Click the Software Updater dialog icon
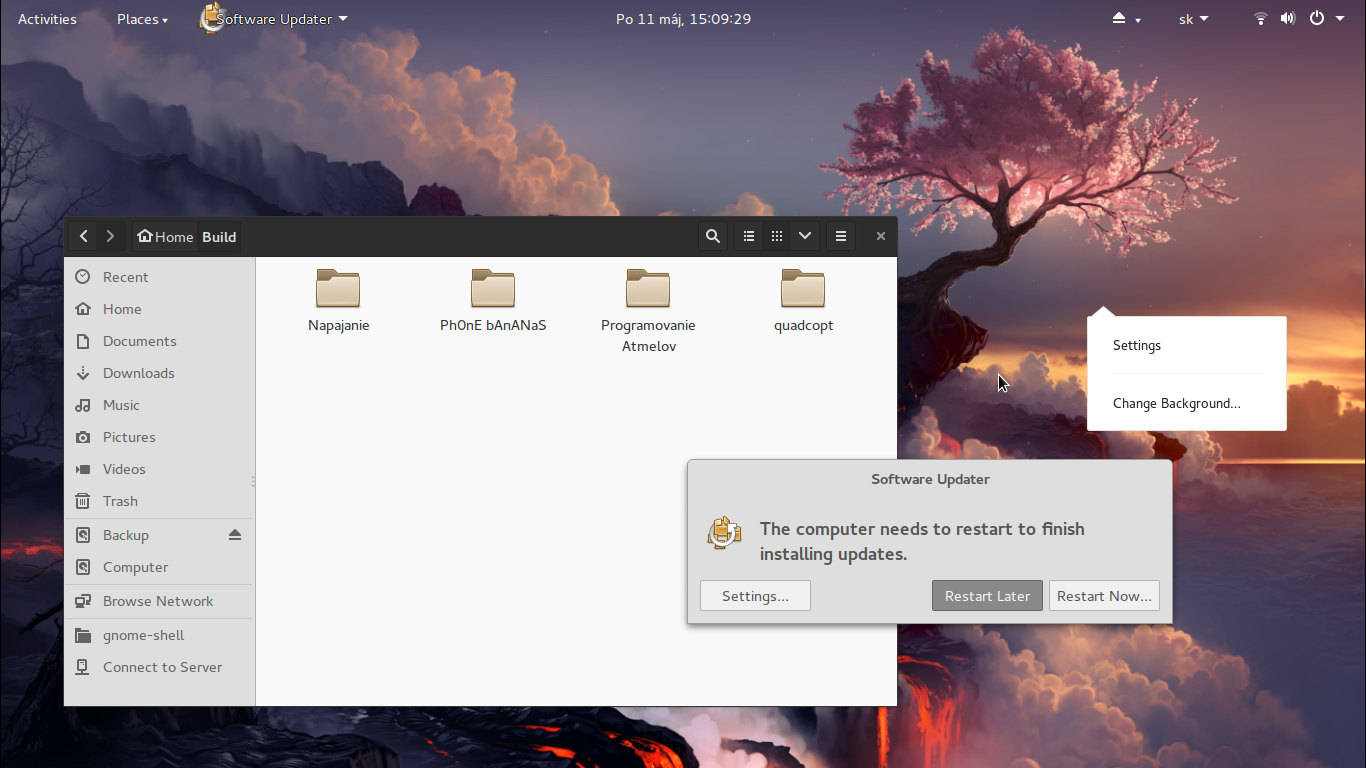 (x=725, y=532)
